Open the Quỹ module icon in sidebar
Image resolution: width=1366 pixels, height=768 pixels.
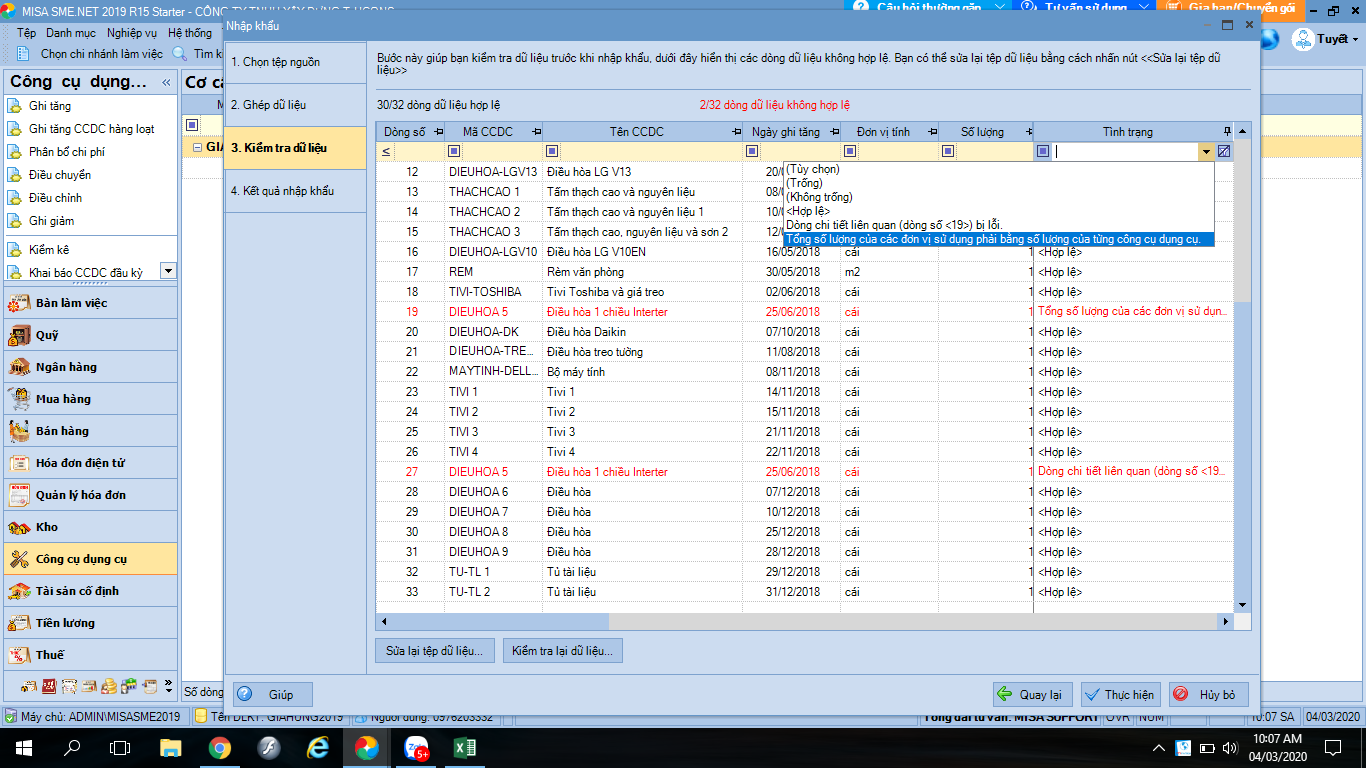pos(19,335)
